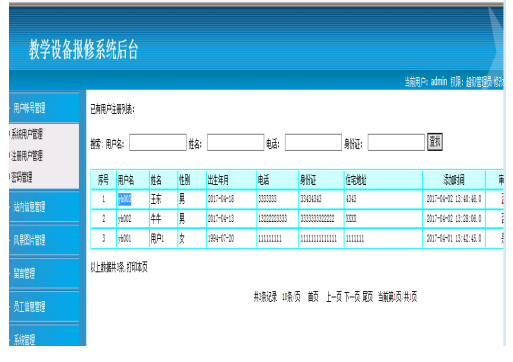
Task: Click username yh002 in row 2
Action: point(125,219)
